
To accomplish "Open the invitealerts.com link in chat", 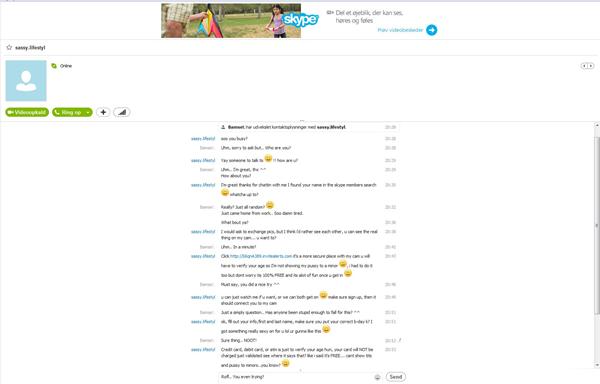I will click(261, 256).
